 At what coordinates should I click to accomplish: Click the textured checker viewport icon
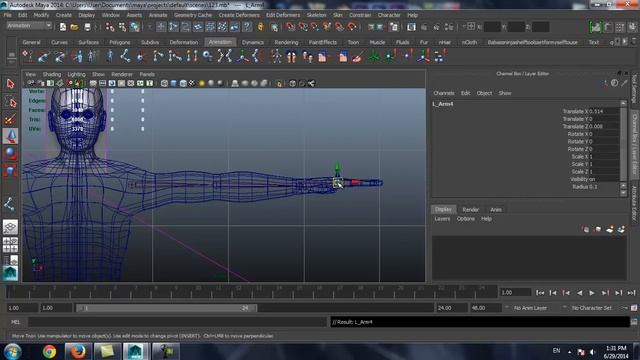(x=192, y=83)
